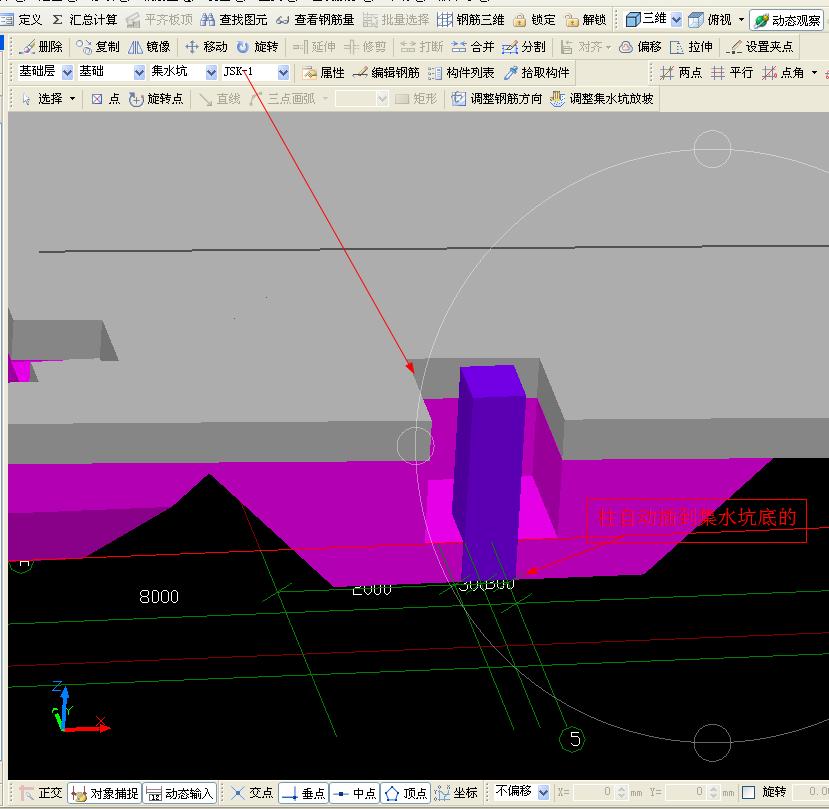This screenshot has height=809, width=829.
Task: Select the 旋转 rotate tool
Action: click(x=257, y=47)
